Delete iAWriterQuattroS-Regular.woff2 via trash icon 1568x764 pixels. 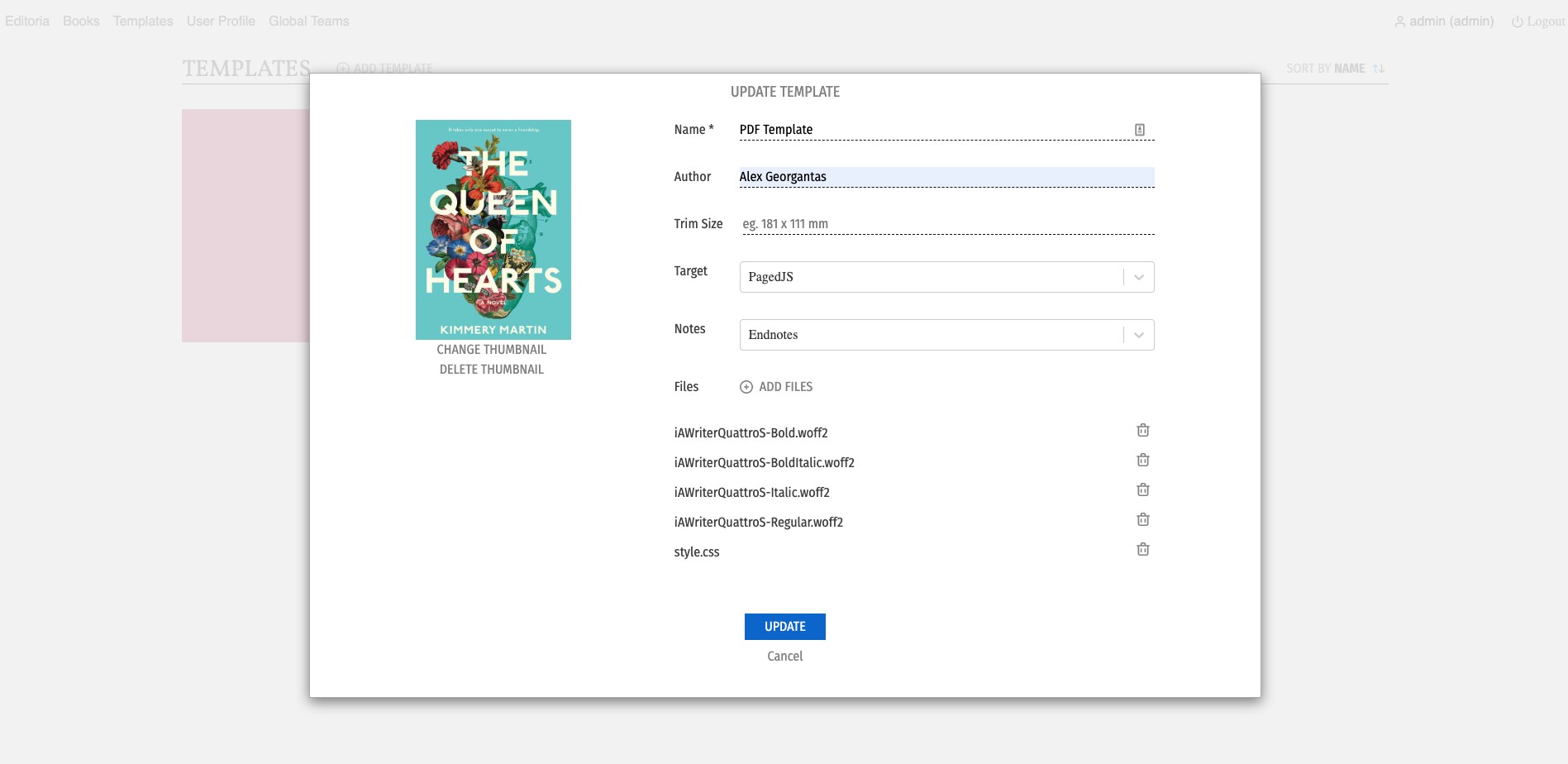1142,519
